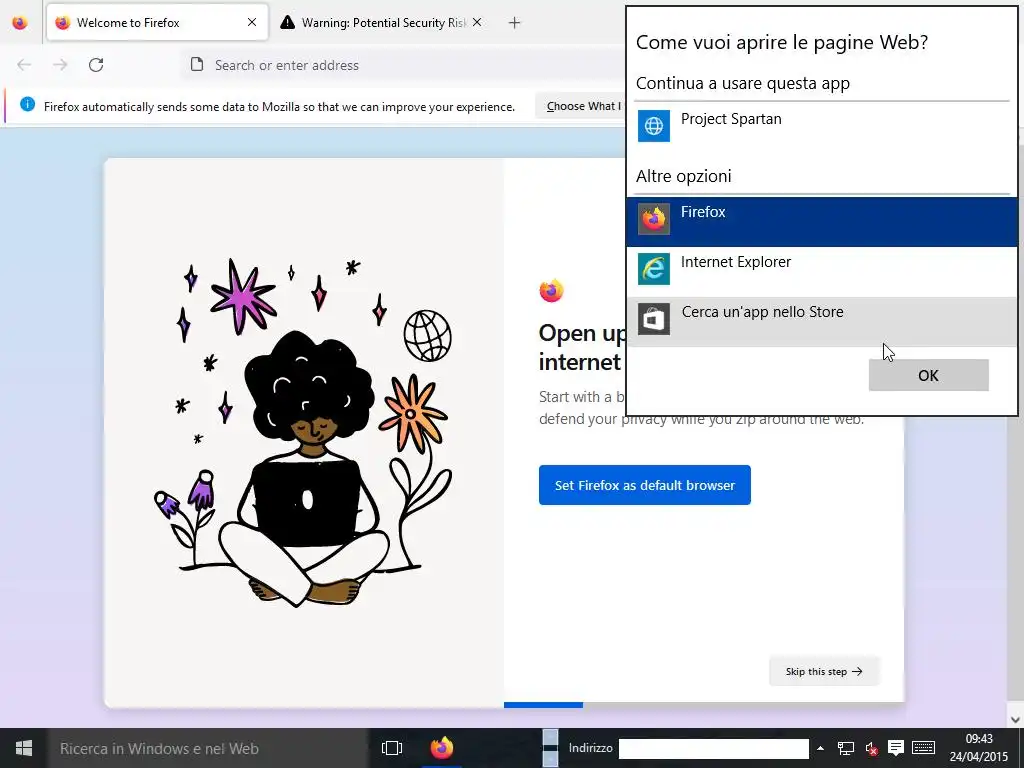Click the page scrollbar down arrow
1024x768 pixels.
pos(1015,719)
